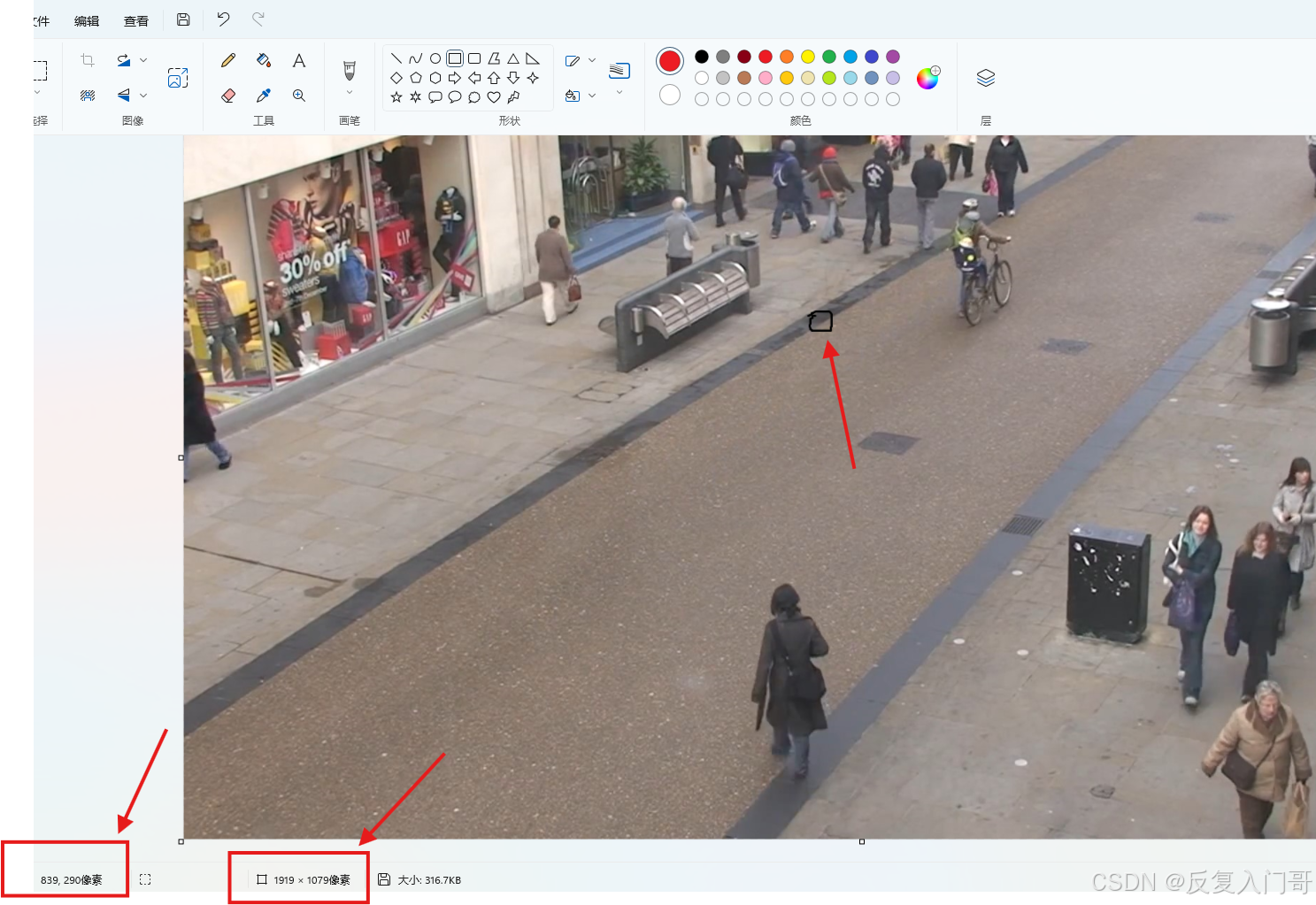Viewport: 1316px width, 905px height.
Task: Click the Brushes tool icon
Action: (x=350, y=70)
